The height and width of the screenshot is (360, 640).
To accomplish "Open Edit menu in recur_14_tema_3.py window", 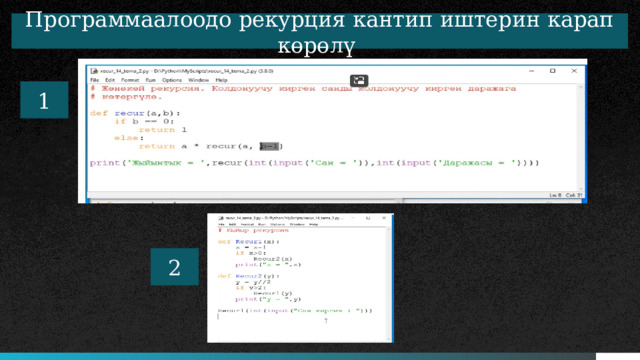I will tap(232, 224).
